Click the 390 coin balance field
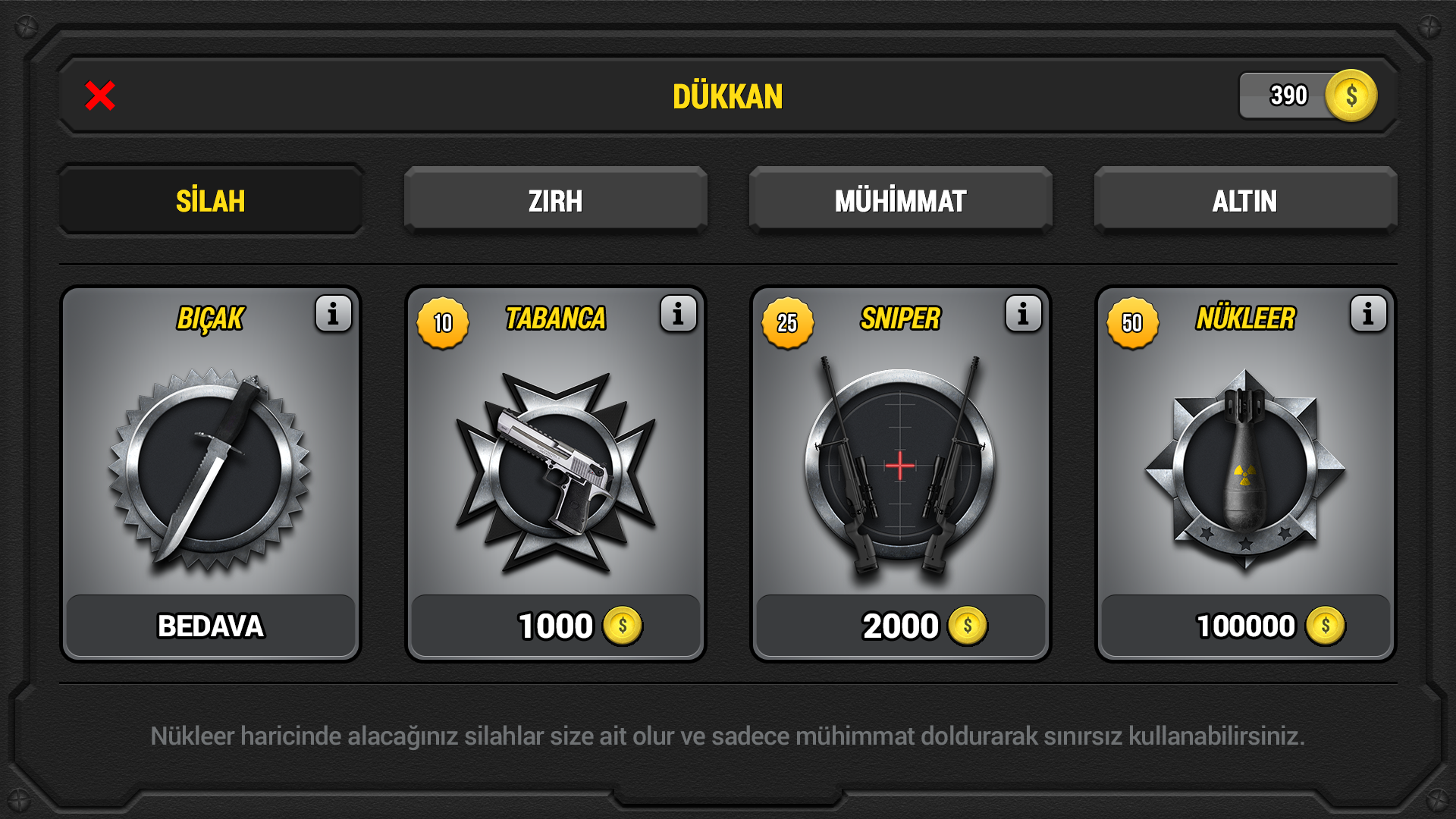 1308,96
